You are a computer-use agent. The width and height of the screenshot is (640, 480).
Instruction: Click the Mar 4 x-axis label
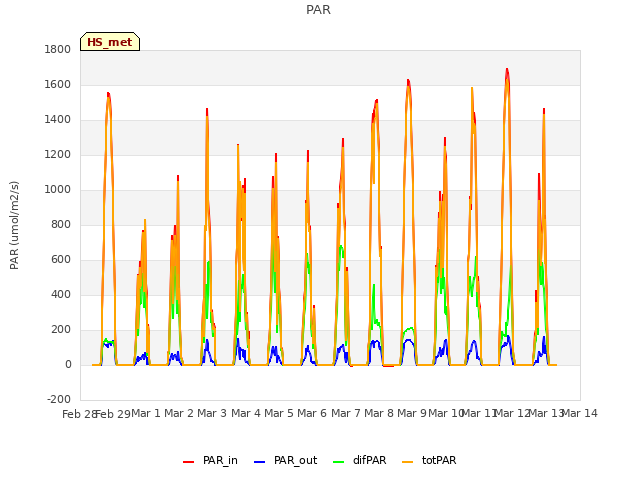[246, 413]
